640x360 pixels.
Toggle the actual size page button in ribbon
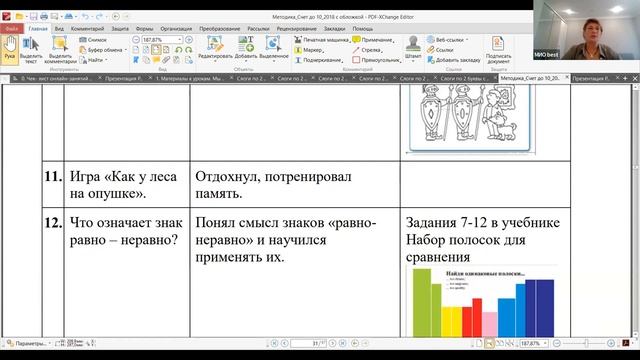[x=136, y=50]
